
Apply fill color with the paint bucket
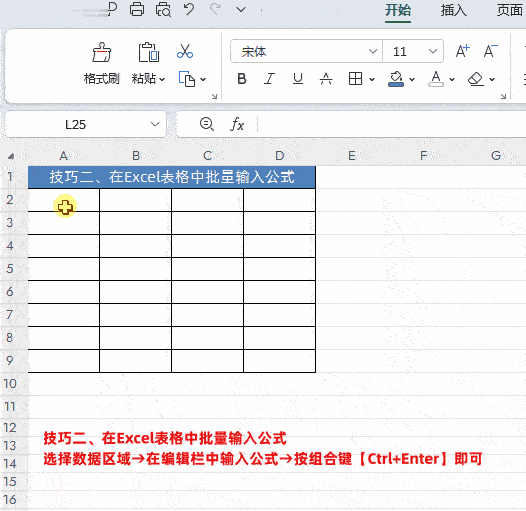coord(396,79)
